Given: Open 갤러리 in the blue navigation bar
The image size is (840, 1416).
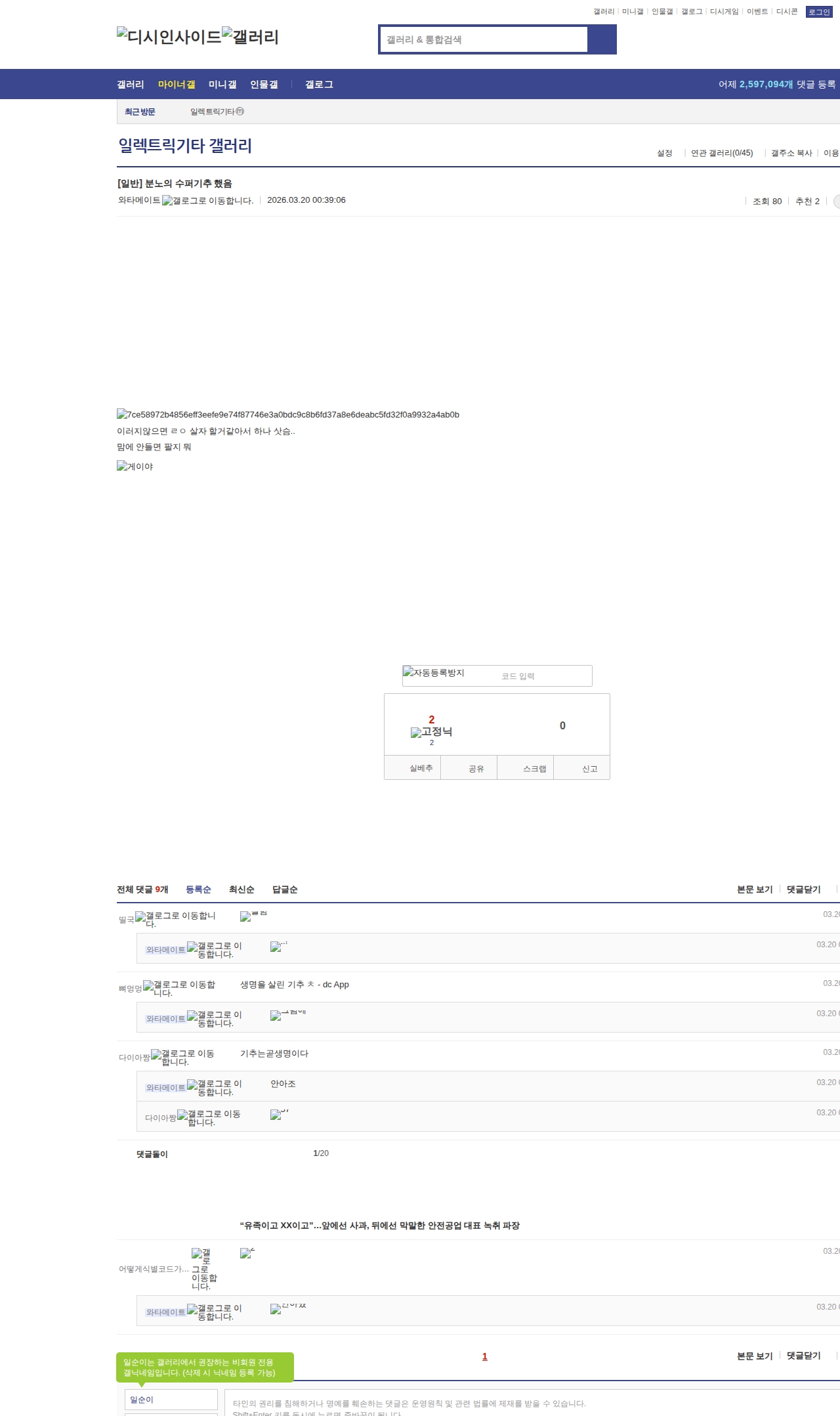Looking at the screenshot, I should [131, 85].
